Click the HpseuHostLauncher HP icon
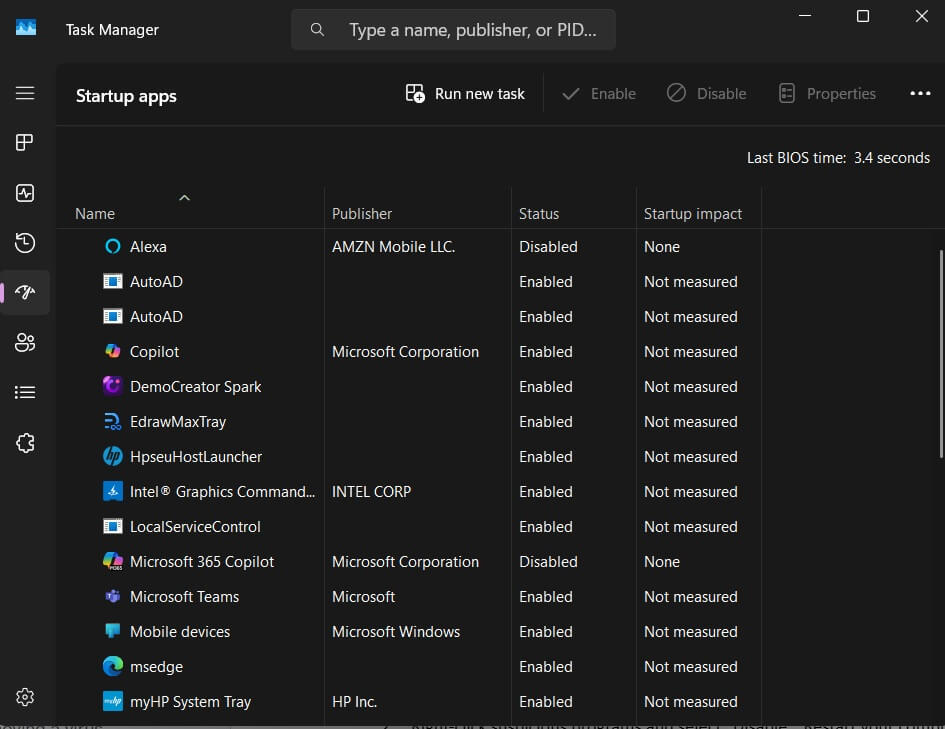This screenshot has width=945, height=729. tap(113, 456)
